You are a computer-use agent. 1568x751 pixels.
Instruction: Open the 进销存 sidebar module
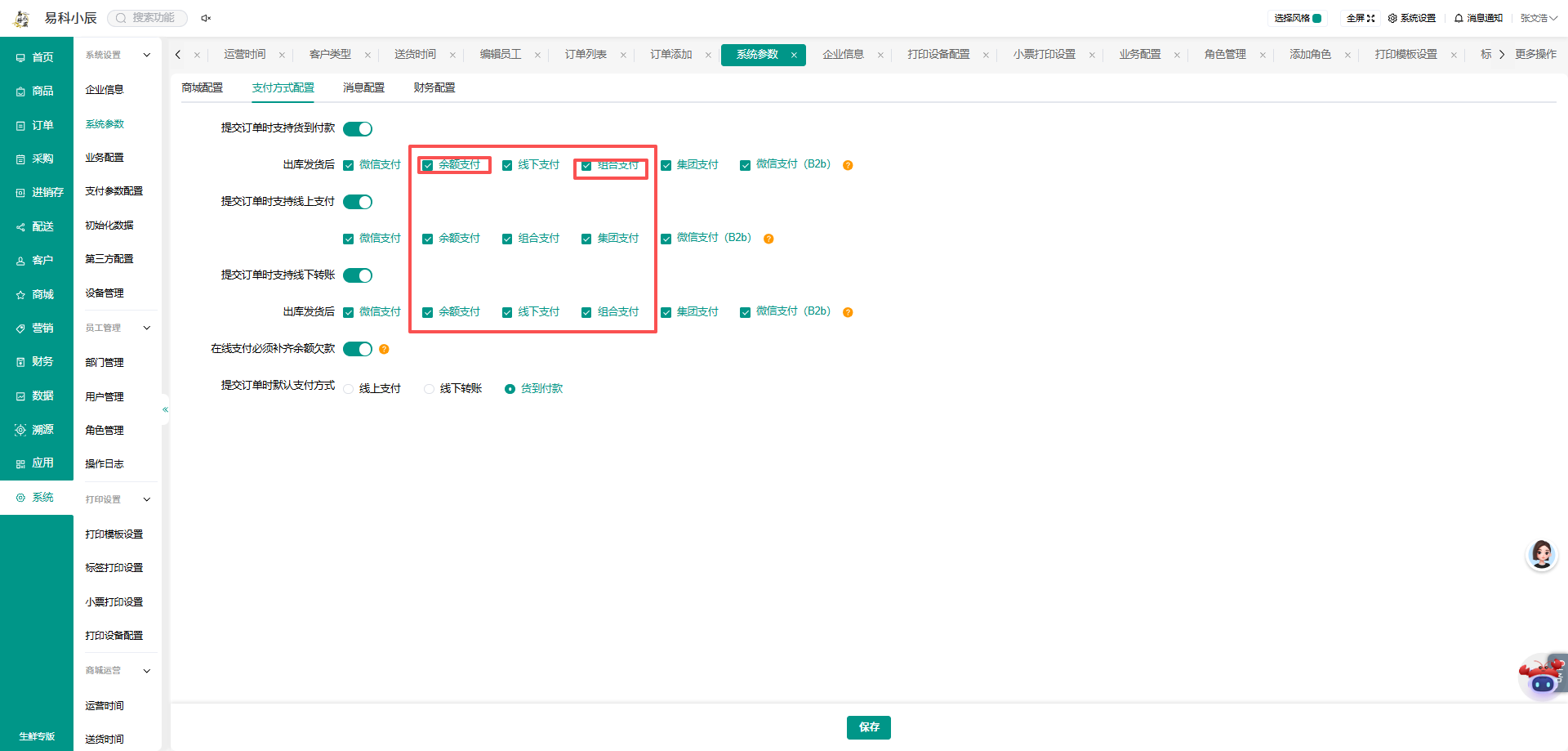coord(40,193)
